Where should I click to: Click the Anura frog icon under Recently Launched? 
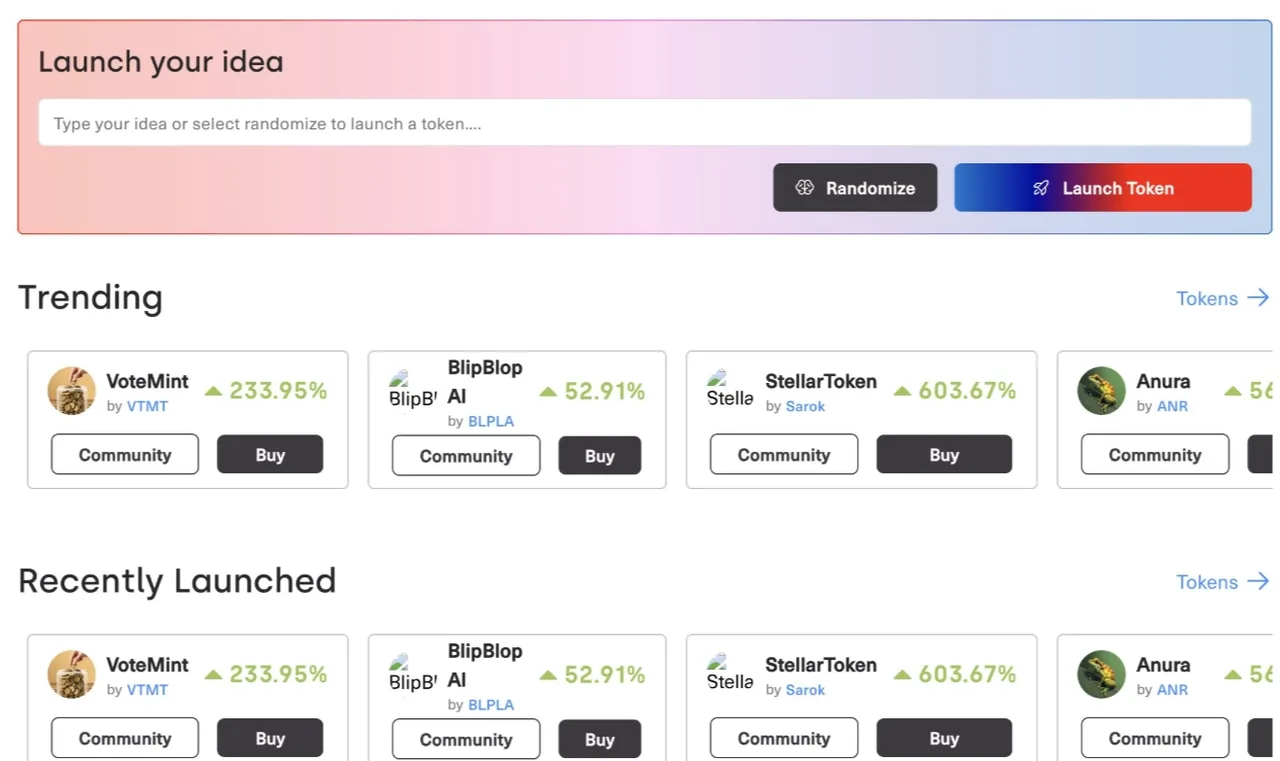point(1101,674)
